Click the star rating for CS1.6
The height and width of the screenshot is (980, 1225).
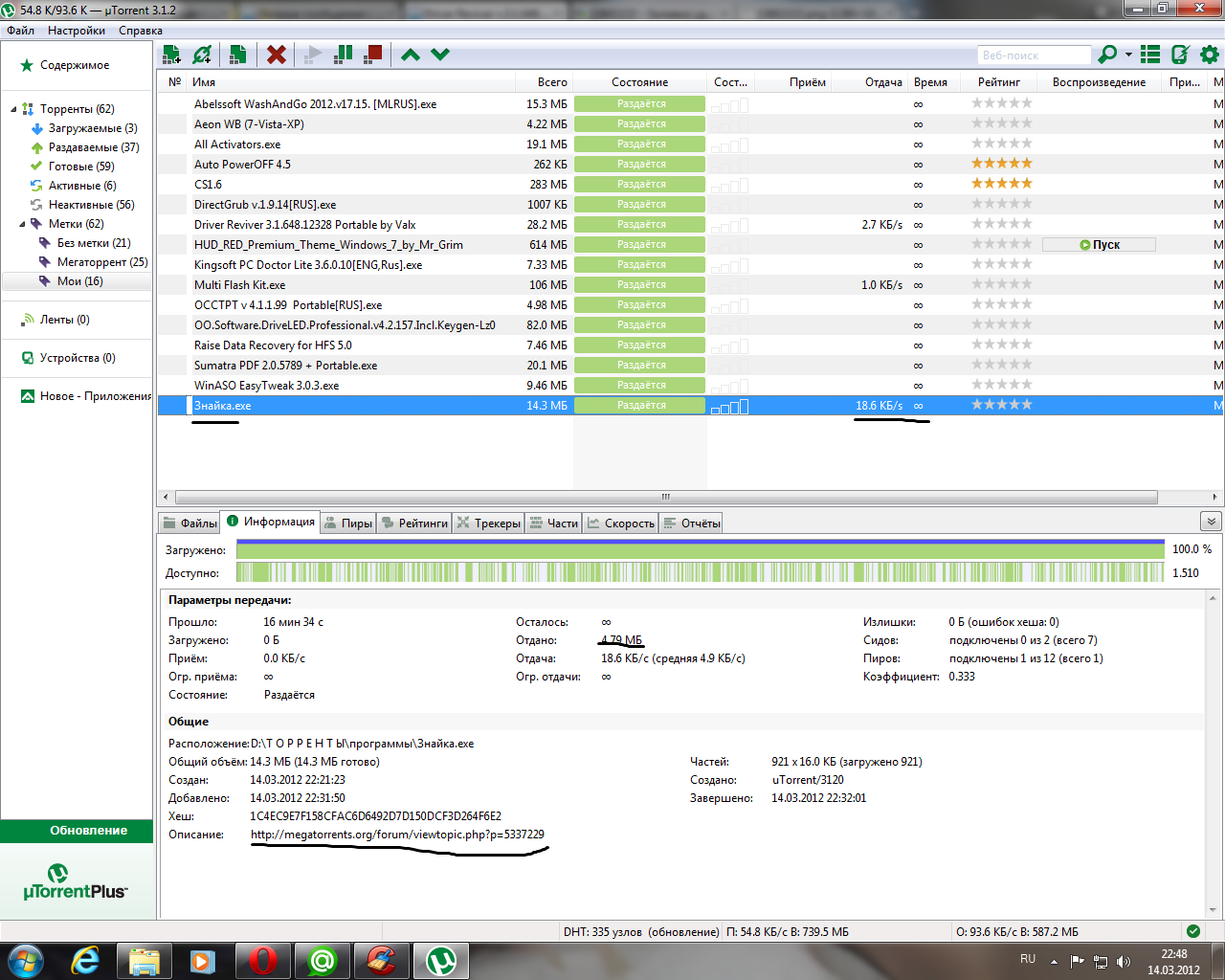point(1002,184)
